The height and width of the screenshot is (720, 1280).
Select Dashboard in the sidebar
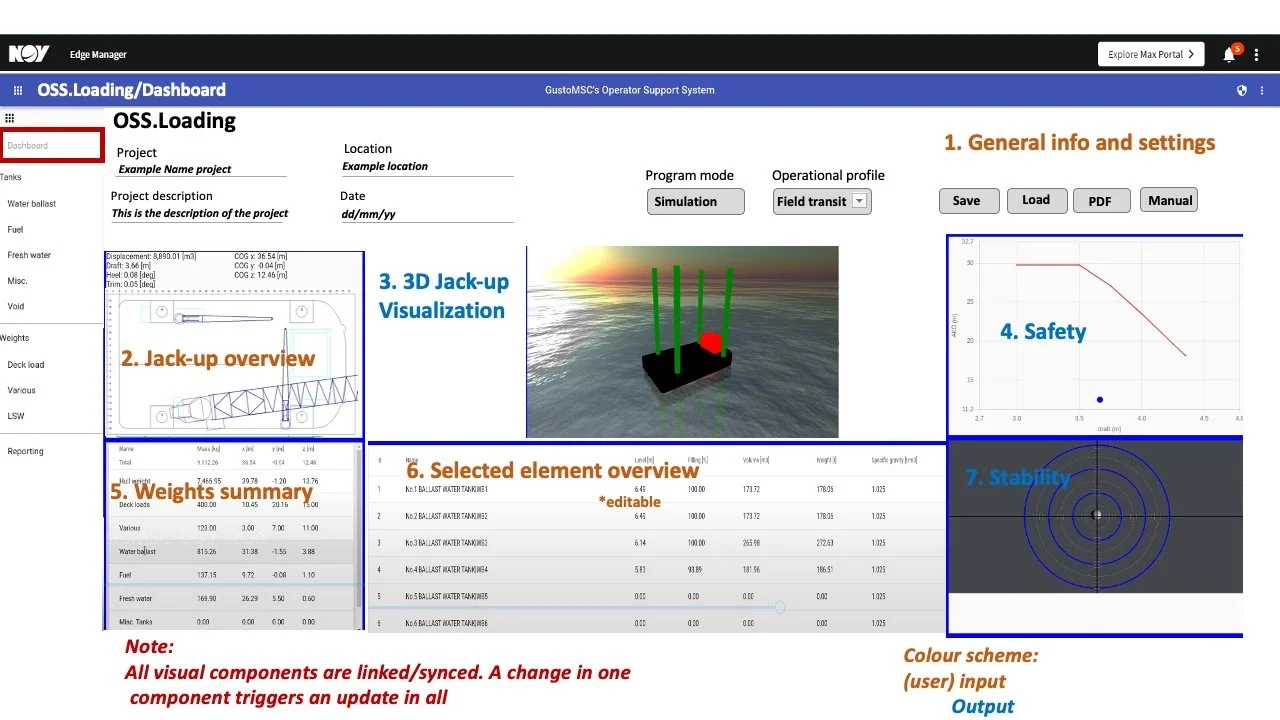click(x=52, y=145)
